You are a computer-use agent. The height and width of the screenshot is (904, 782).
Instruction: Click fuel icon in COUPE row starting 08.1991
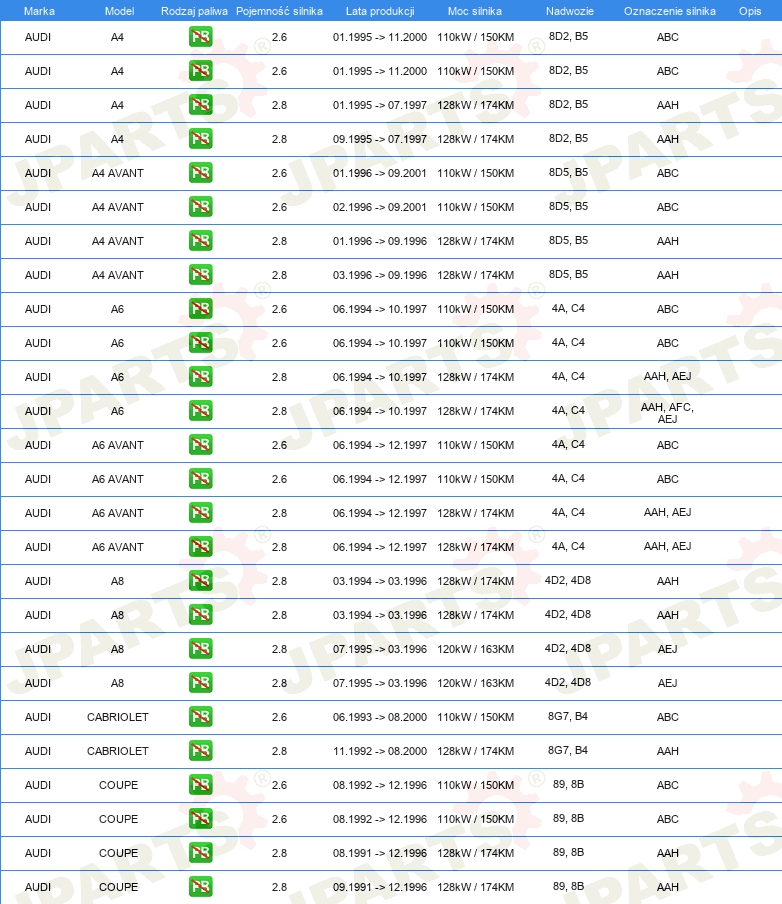[201, 853]
